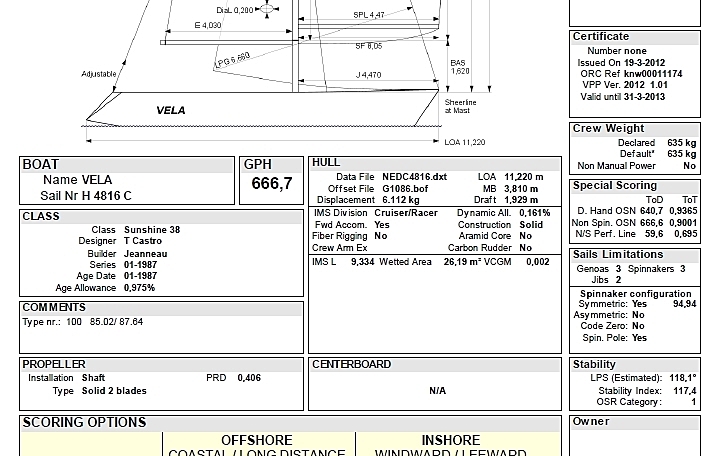The width and height of the screenshot is (703, 456).
Task: Select the LPG 6,560 diagonal label
Action: (x=233, y=60)
